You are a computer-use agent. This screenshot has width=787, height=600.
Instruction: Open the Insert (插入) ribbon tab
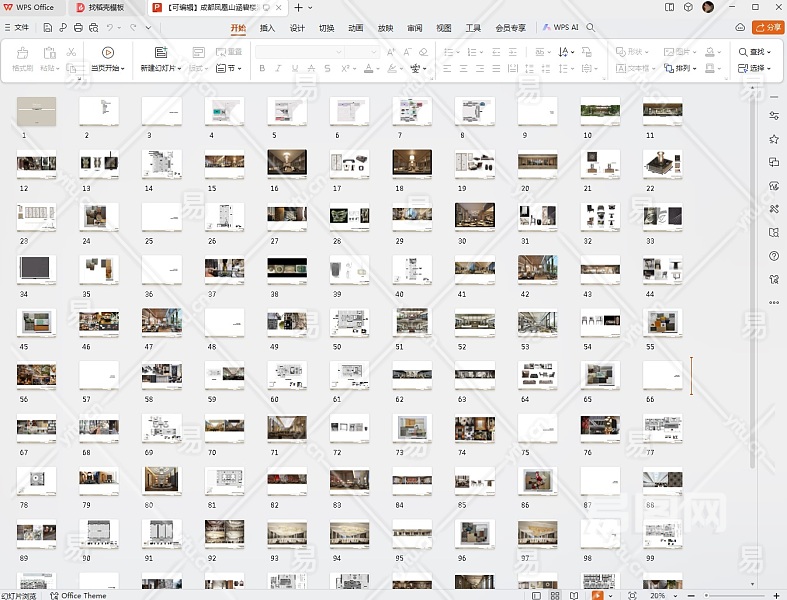(x=267, y=28)
